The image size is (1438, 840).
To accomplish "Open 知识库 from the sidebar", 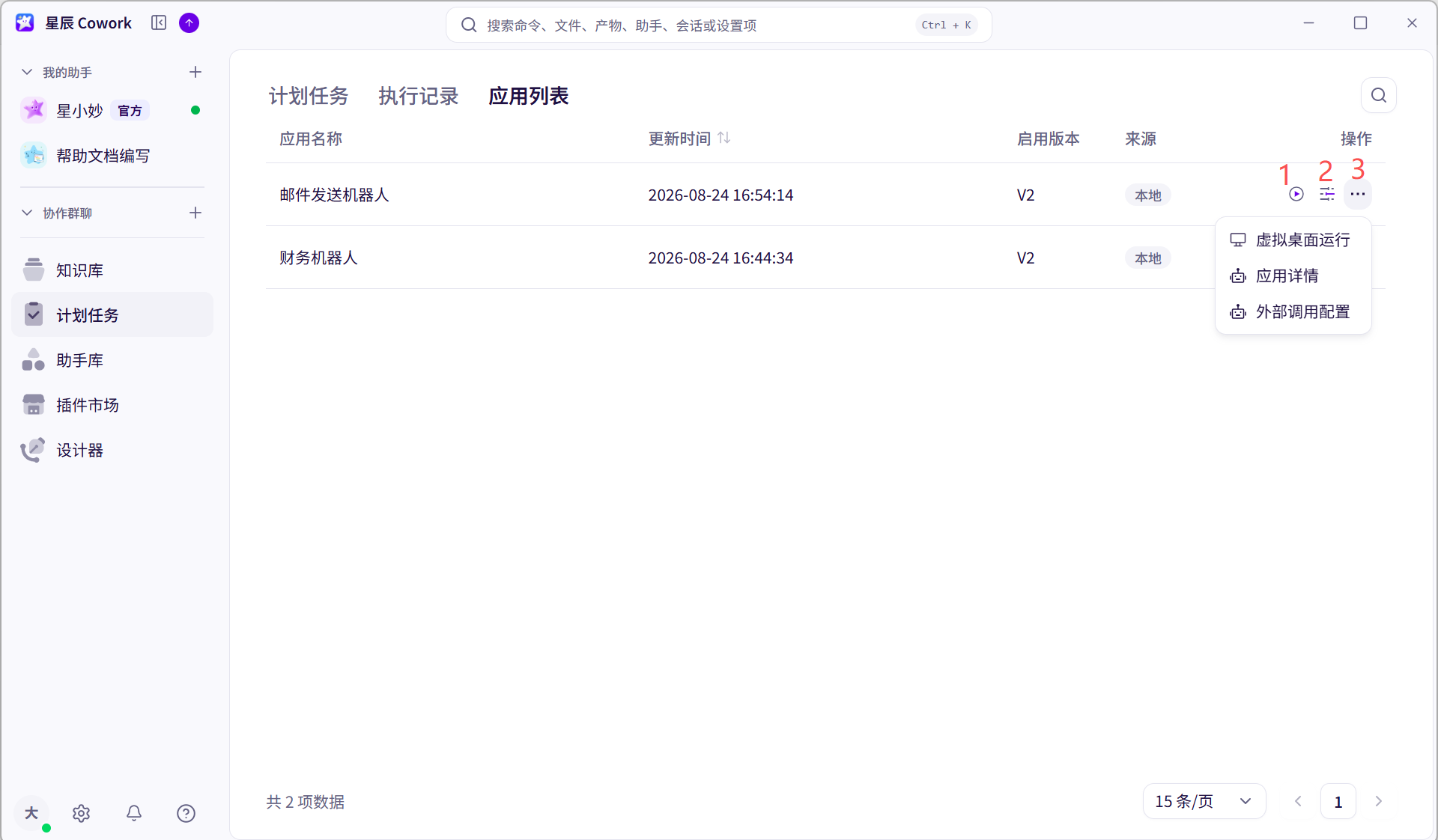I will pyautogui.click(x=112, y=270).
